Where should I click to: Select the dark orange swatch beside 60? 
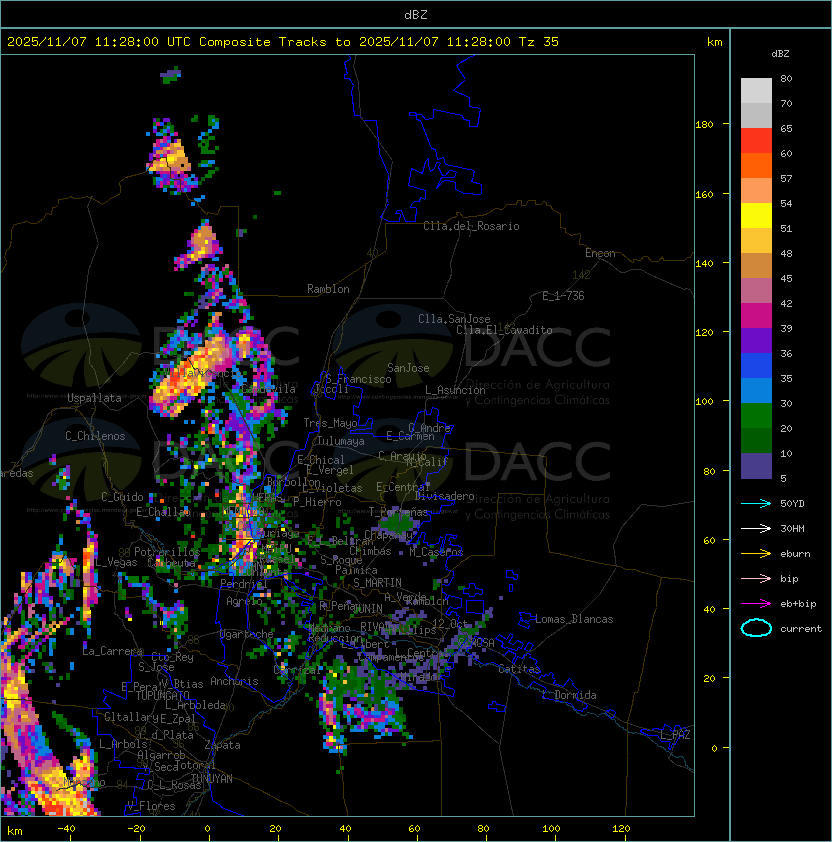click(x=756, y=165)
